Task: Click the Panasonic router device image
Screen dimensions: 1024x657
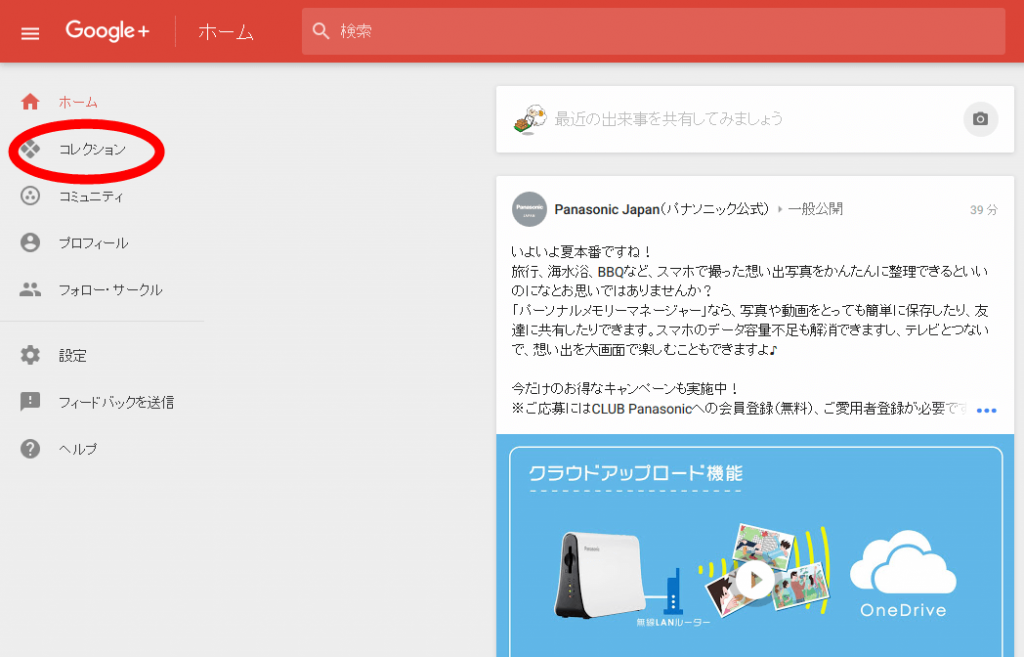Action: [x=598, y=575]
